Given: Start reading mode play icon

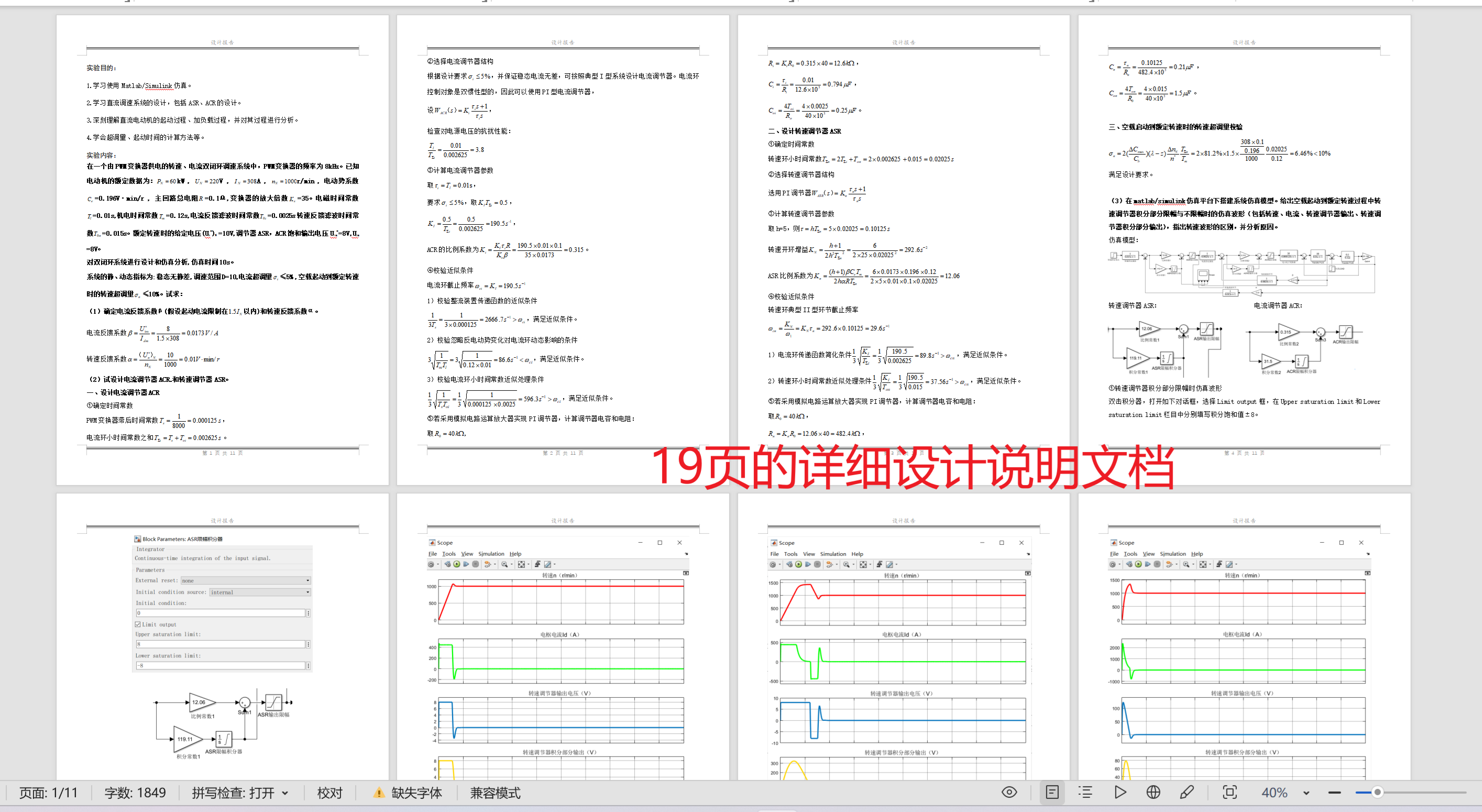Looking at the screenshot, I should coord(1119,793).
